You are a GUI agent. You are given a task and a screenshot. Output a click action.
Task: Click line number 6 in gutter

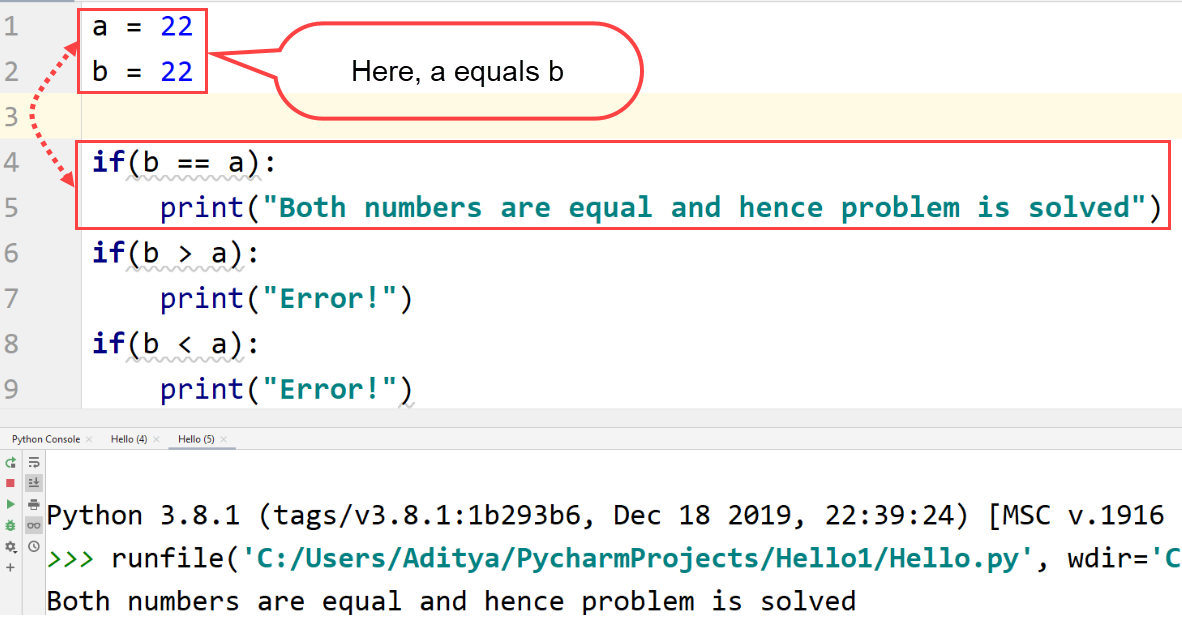tap(11, 253)
